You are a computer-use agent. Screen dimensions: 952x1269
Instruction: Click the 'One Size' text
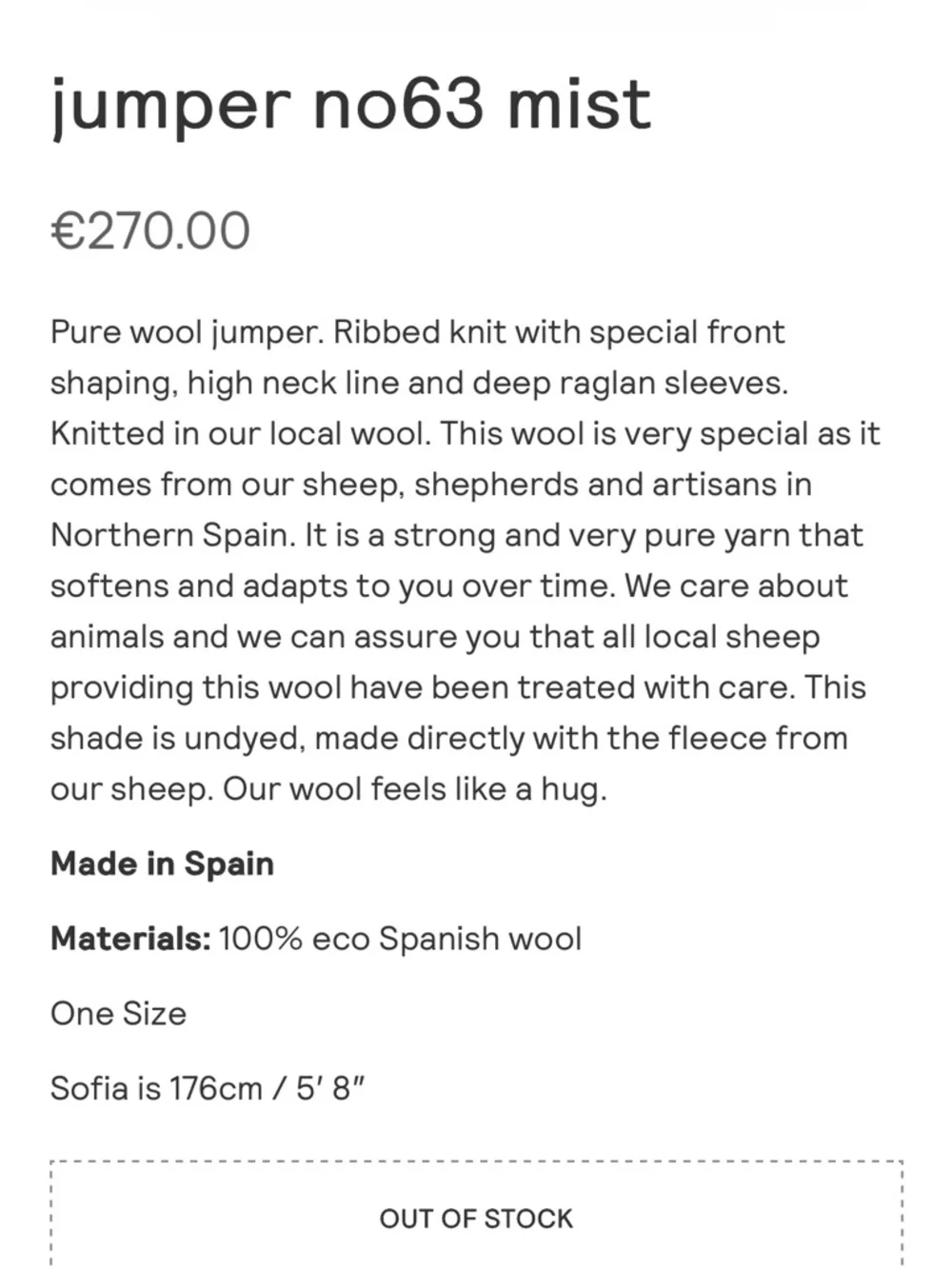(x=118, y=1013)
